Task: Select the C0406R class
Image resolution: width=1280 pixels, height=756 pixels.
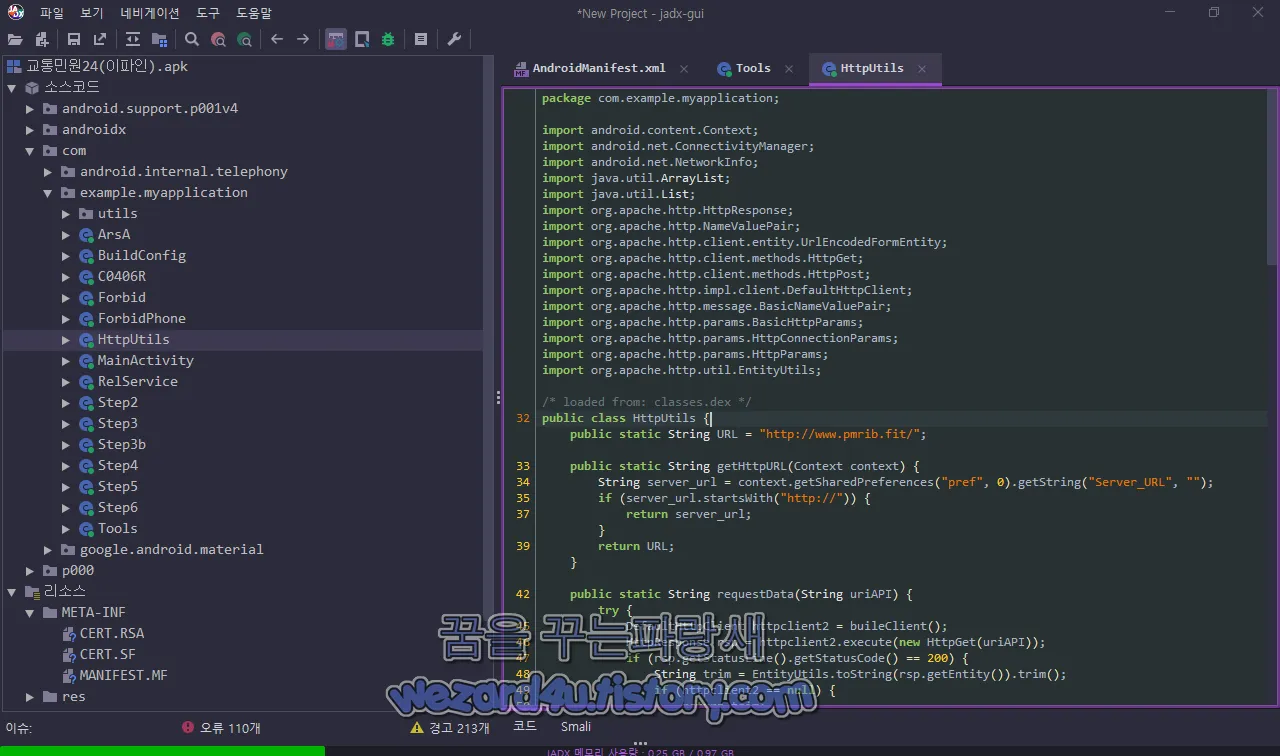Action: pos(121,276)
